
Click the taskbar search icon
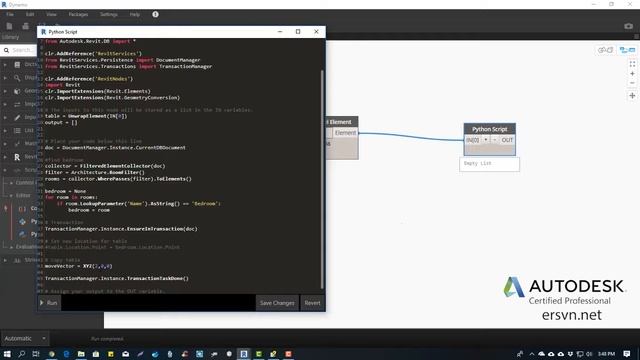coord(22,353)
